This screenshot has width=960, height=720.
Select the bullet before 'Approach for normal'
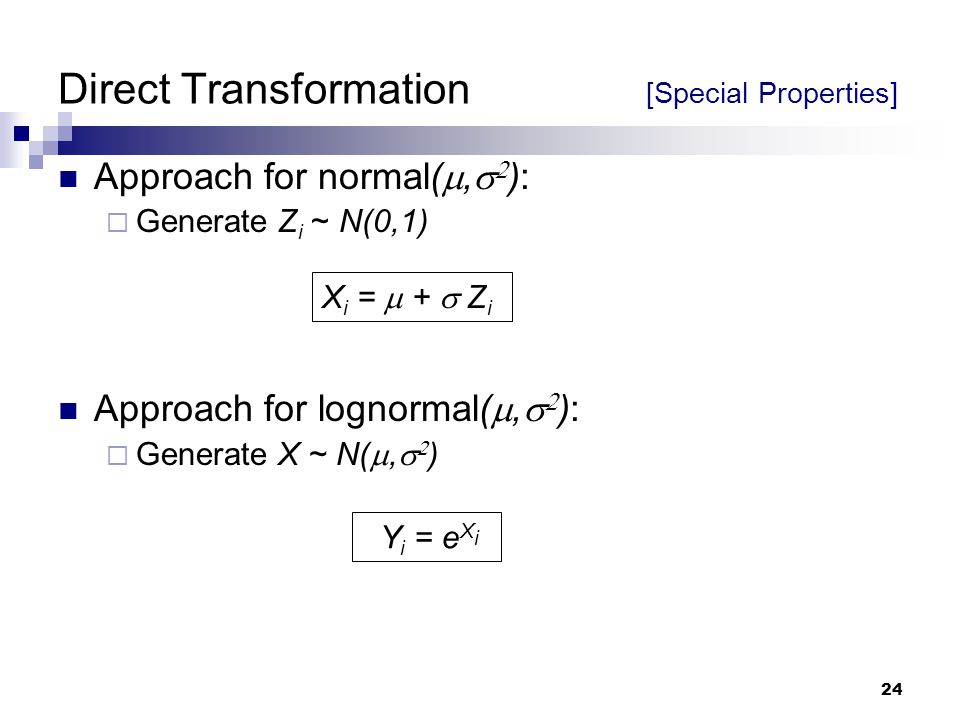tap(69, 179)
